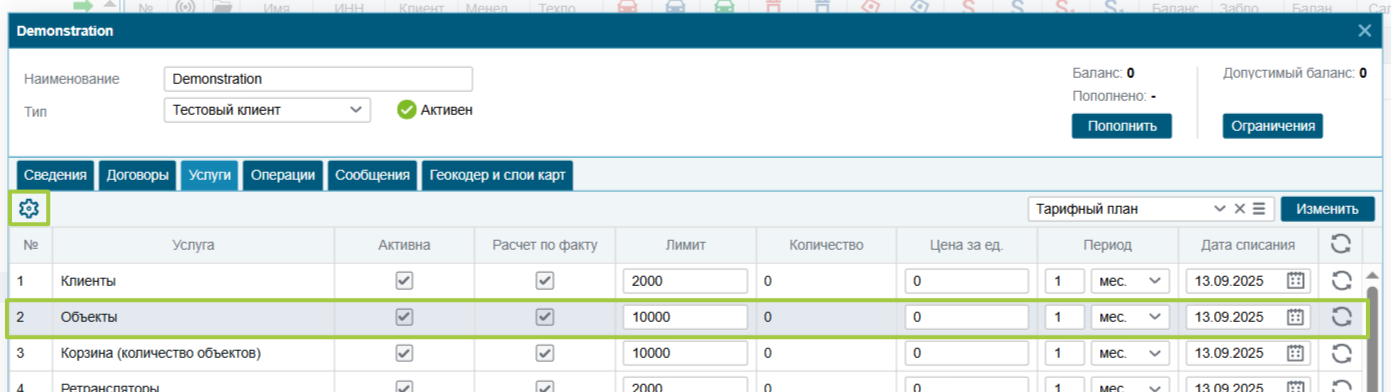Click the Лимит field for Клиенты
This screenshot has height=392, width=1391.
tap(685, 281)
